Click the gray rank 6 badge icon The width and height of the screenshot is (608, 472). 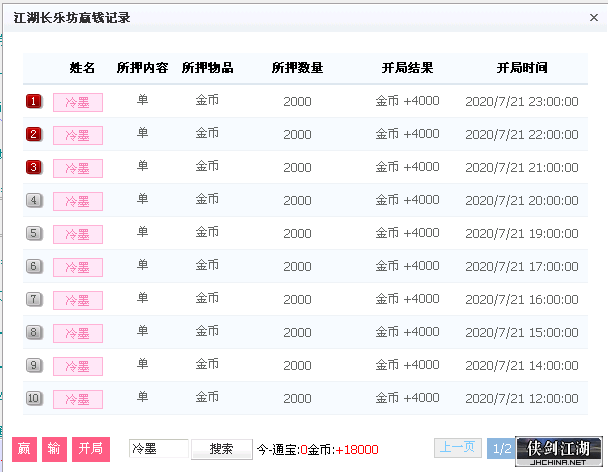(x=34, y=266)
